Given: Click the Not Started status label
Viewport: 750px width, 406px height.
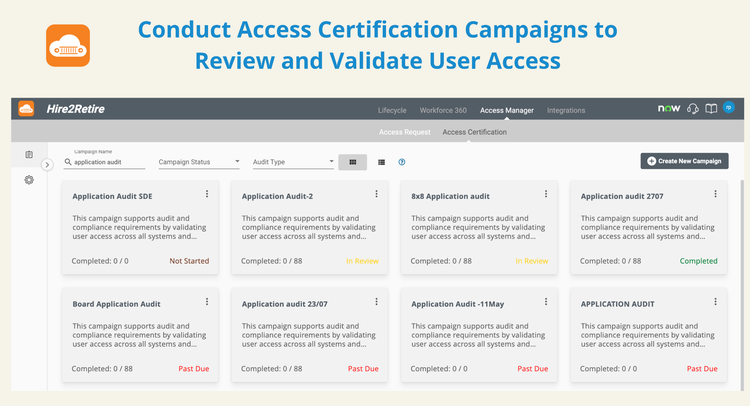Looking at the screenshot, I should point(189,261).
